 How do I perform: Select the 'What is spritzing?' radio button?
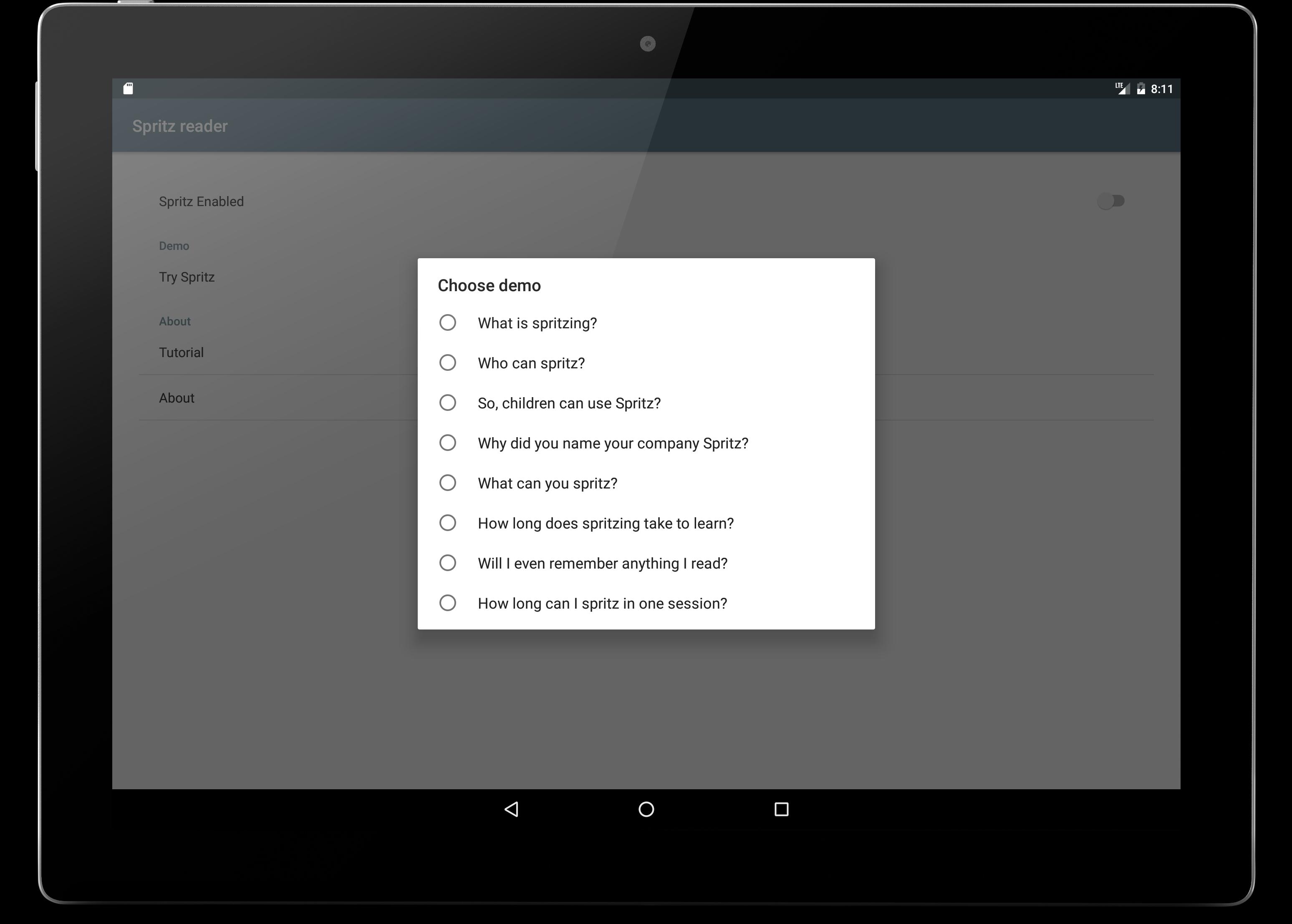coord(447,322)
